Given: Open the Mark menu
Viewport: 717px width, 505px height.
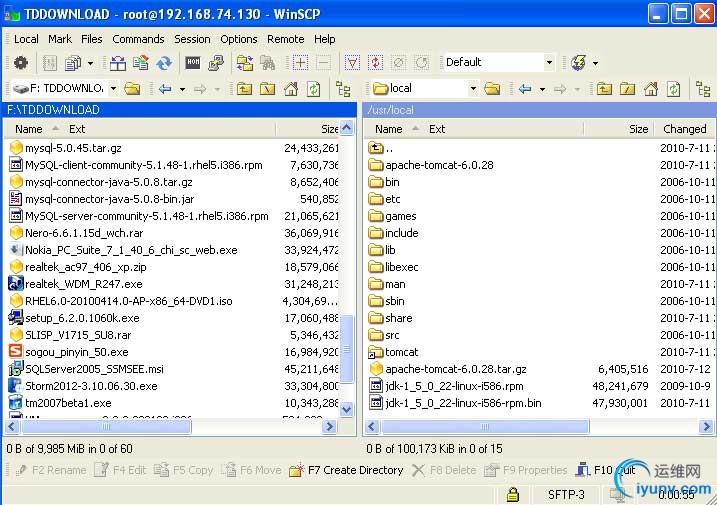Looking at the screenshot, I should [x=60, y=39].
